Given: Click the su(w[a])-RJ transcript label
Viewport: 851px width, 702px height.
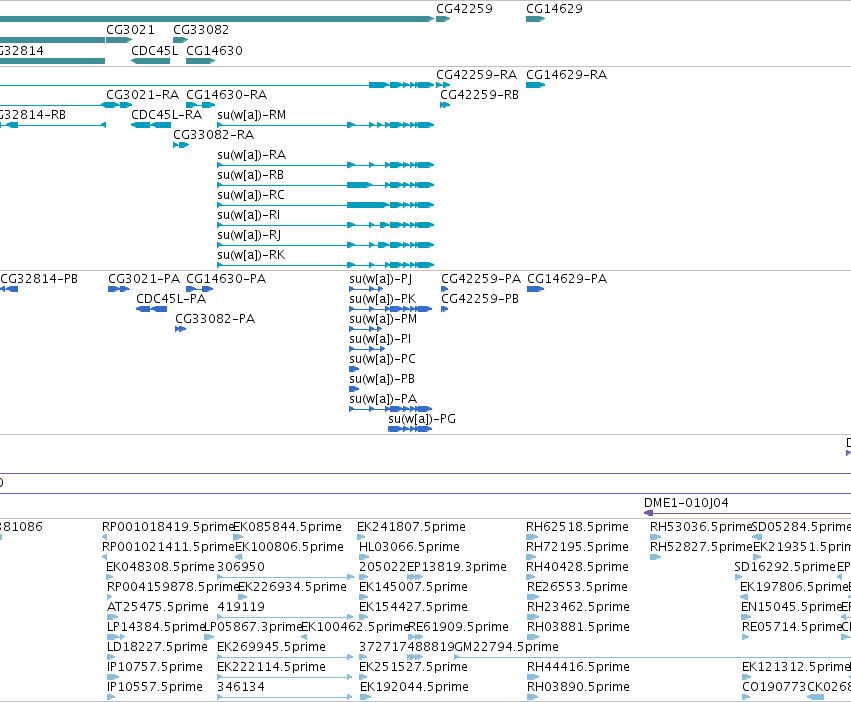Looking at the screenshot, I should pyautogui.click(x=249, y=235).
